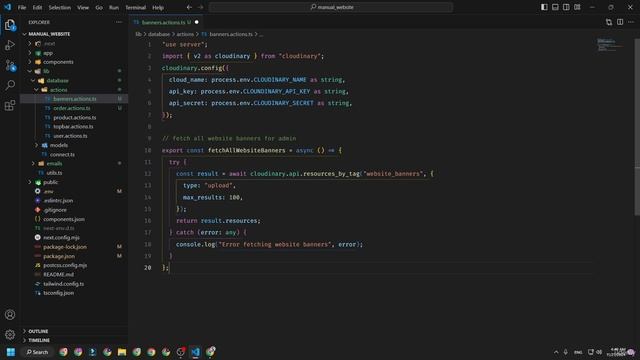Open the Selection menu

[60, 7]
